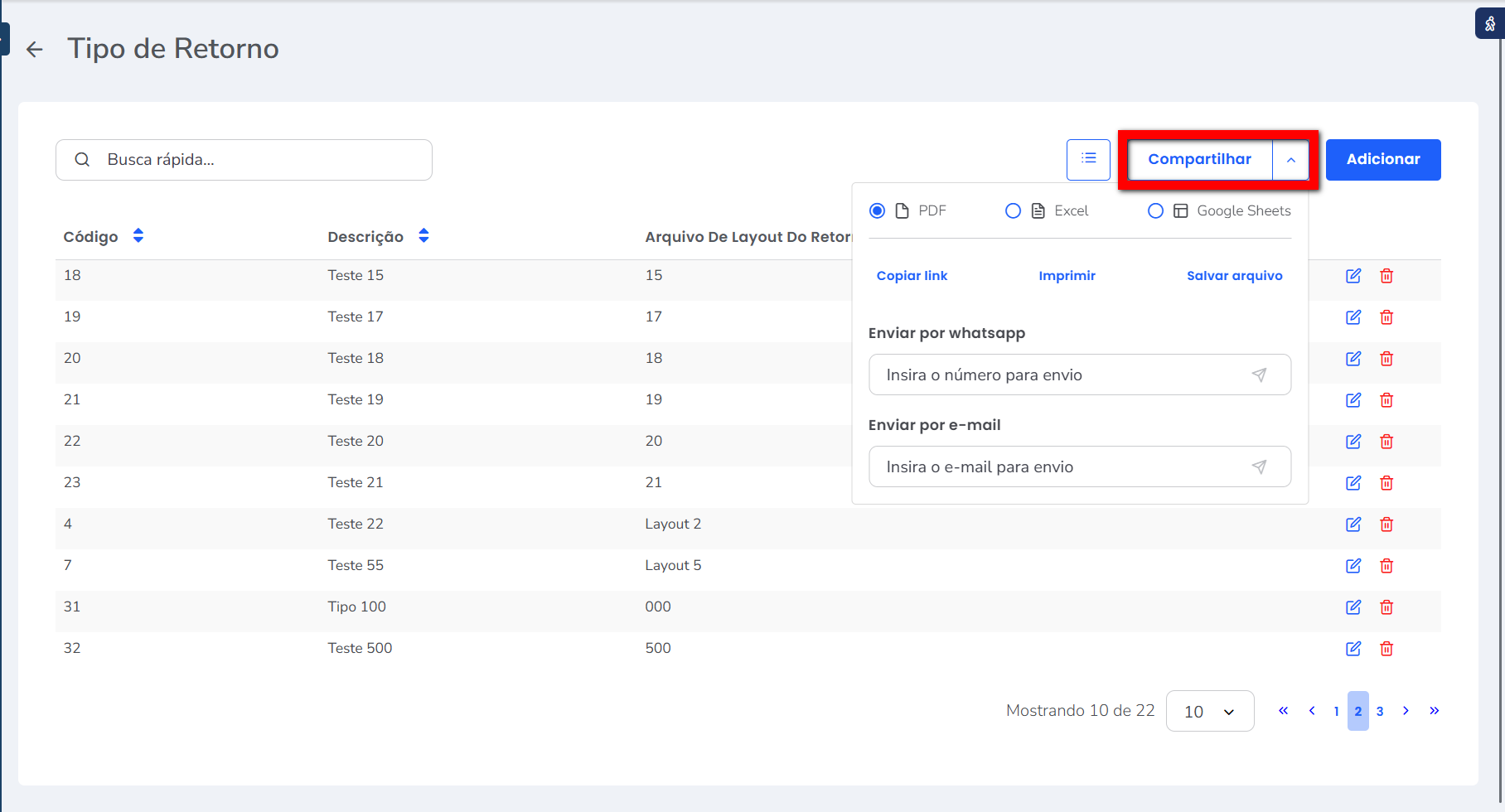This screenshot has height=812, width=1505.
Task: Edit the Teste 55 row
Action: [x=1353, y=566]
